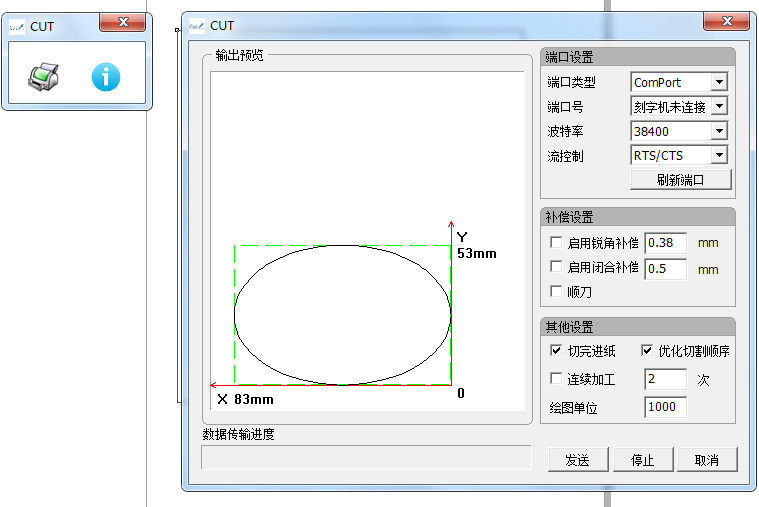The image size is (759, 507).
Task: Open the 端口号 dropdown
Action: click(x=719, y=106)
